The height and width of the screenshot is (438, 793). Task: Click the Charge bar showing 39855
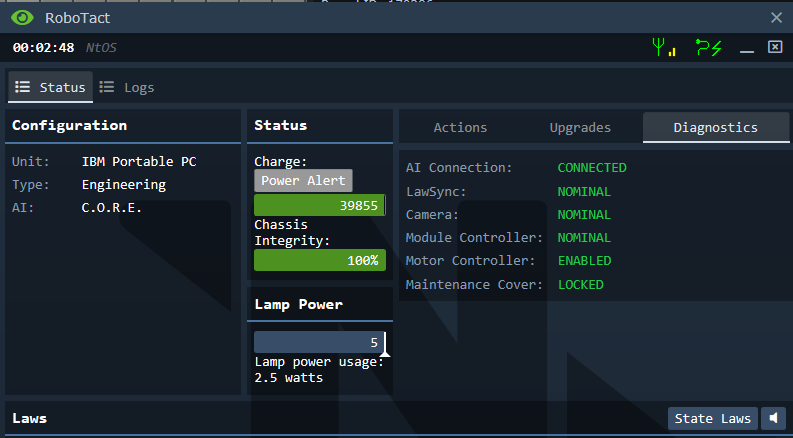tap(320, 205)
